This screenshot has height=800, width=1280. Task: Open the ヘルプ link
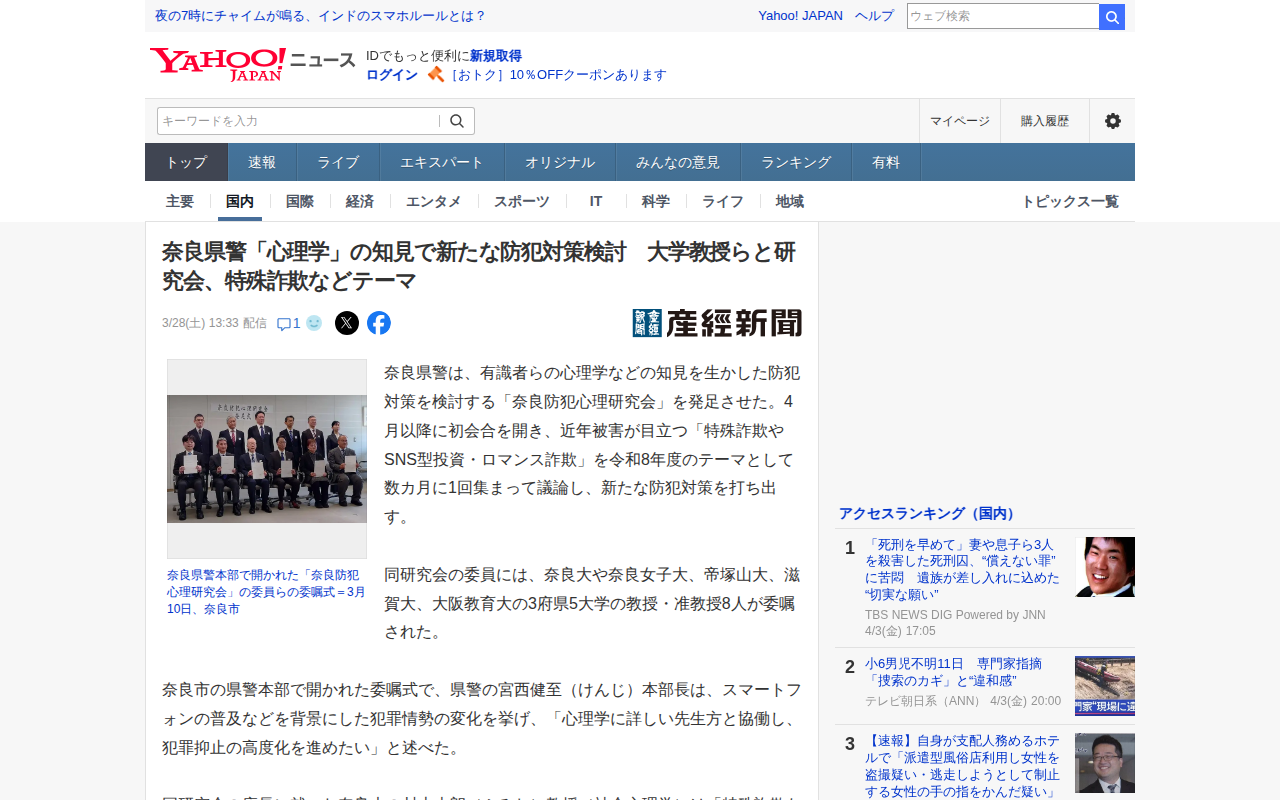(x=874, y=16)
